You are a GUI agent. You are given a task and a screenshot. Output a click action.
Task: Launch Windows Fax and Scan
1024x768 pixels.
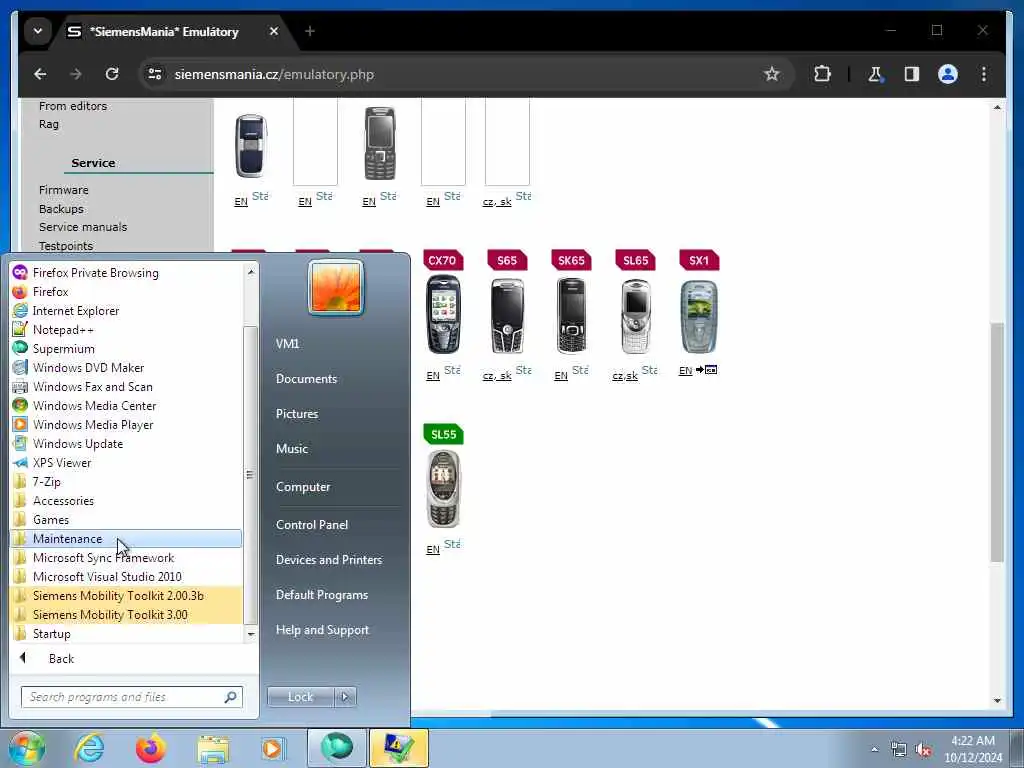click(127, 387)
